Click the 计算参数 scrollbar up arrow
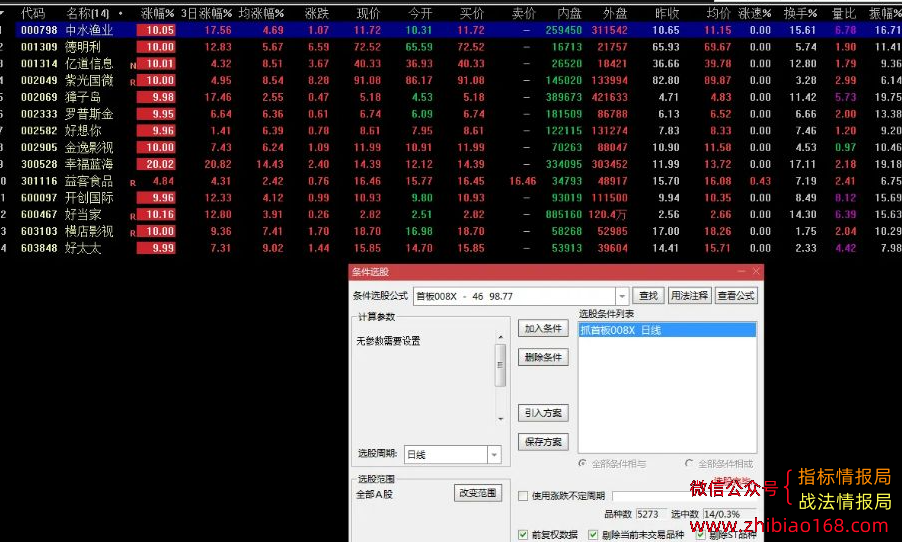The height and width of the screenshot is (542, 902). [500, 337]
